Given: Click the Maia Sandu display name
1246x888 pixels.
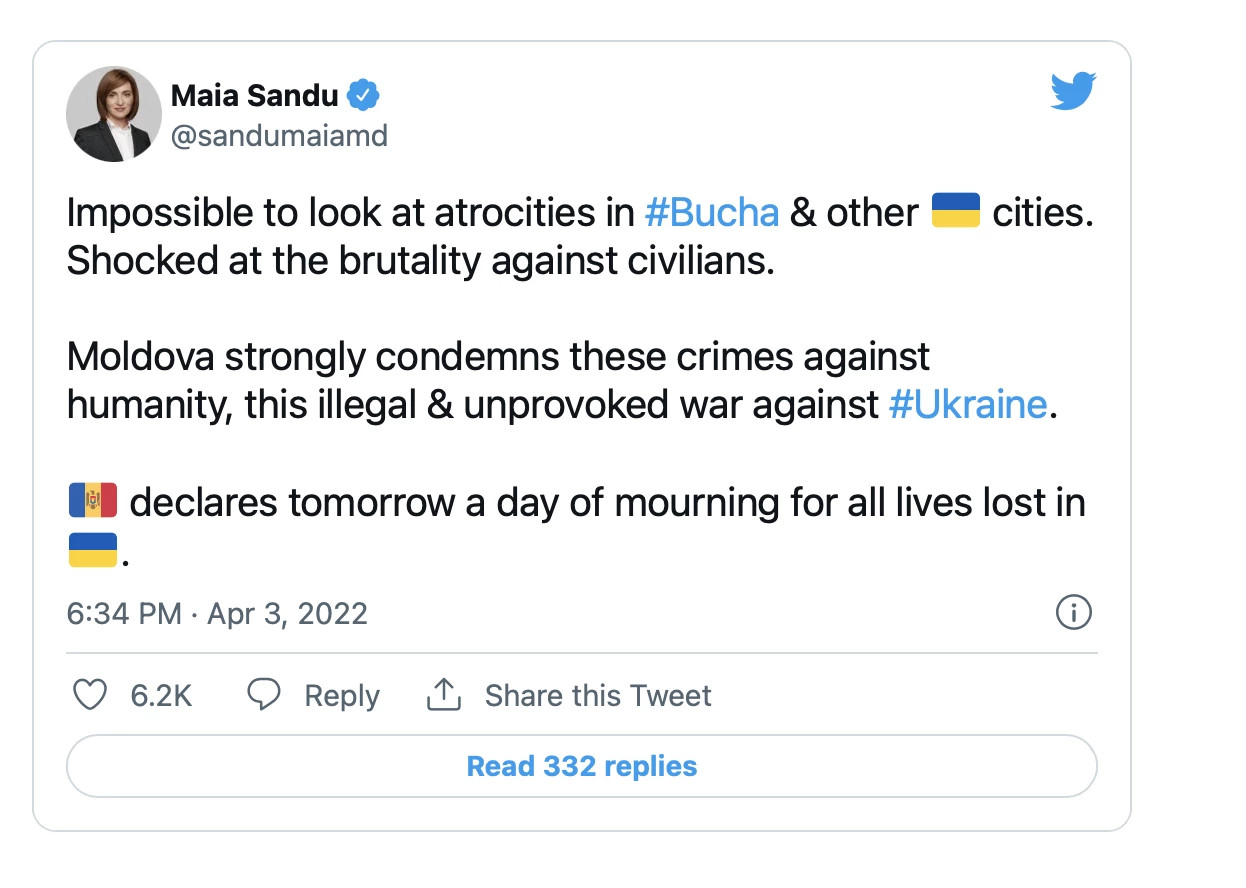Looking at the screenshot, I should tap(255, 96).
